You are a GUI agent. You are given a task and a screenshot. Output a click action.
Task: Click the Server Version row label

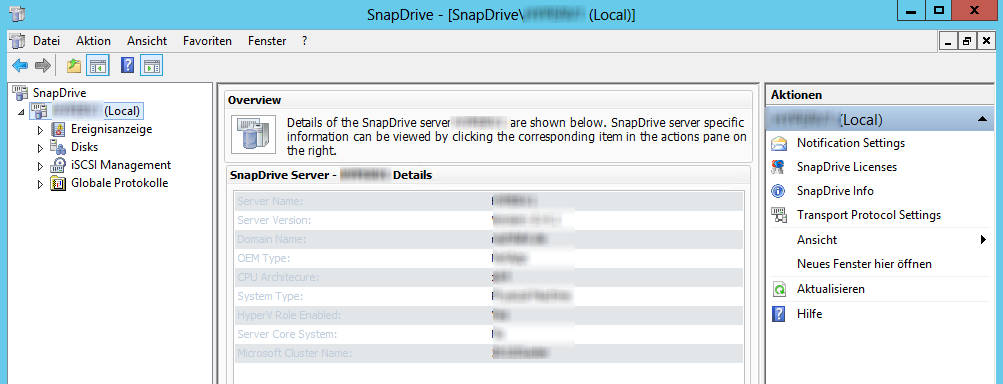[274, 220]
